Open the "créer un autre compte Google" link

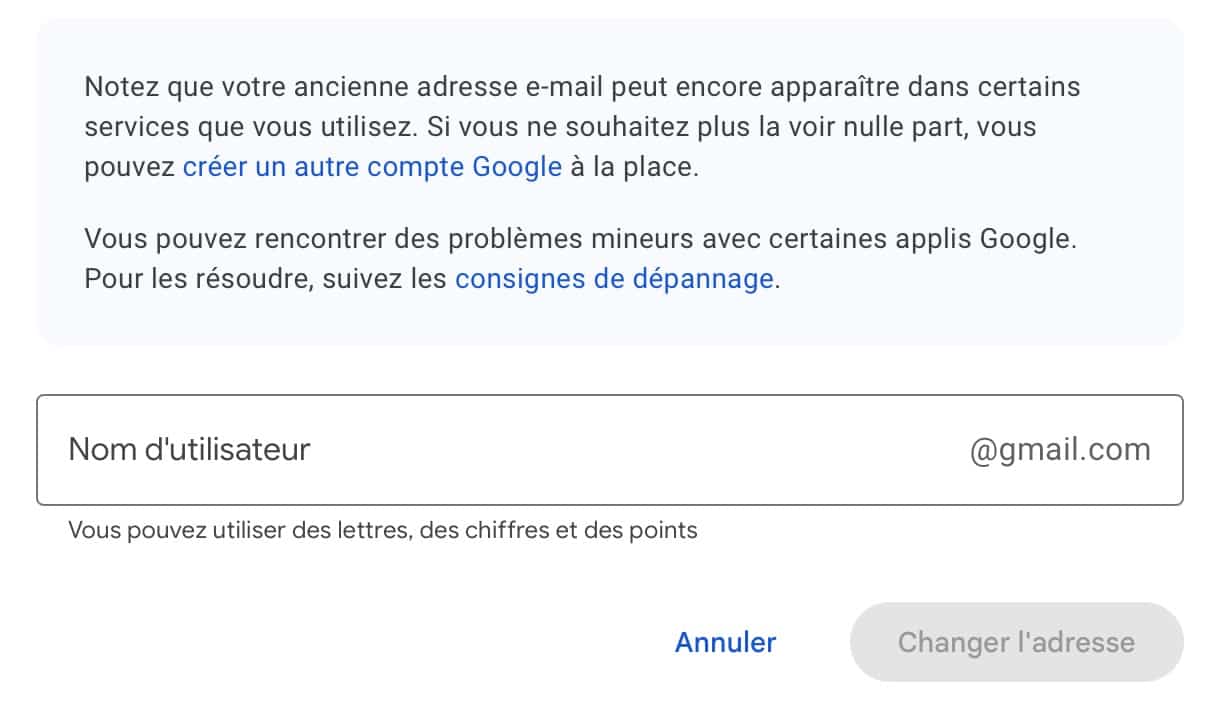372,167
